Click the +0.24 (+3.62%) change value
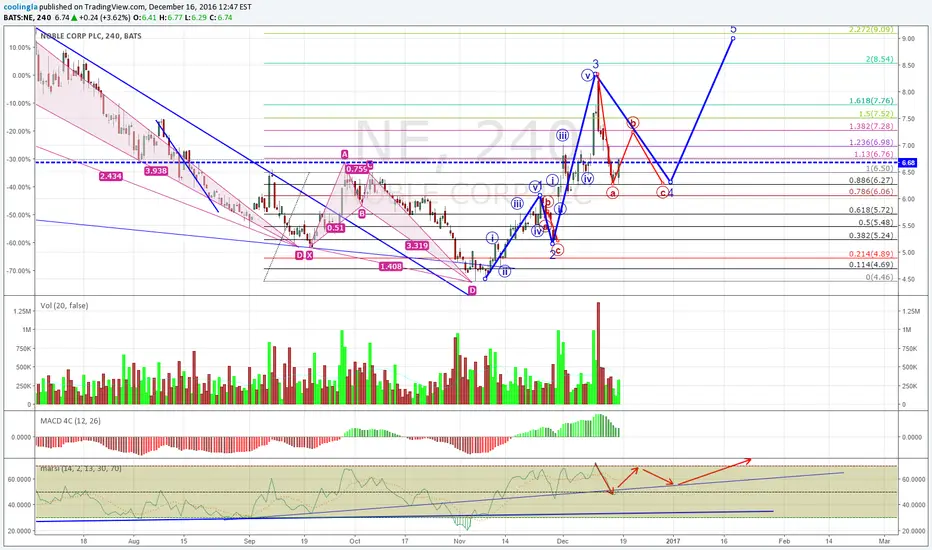 tap(105, 18)
